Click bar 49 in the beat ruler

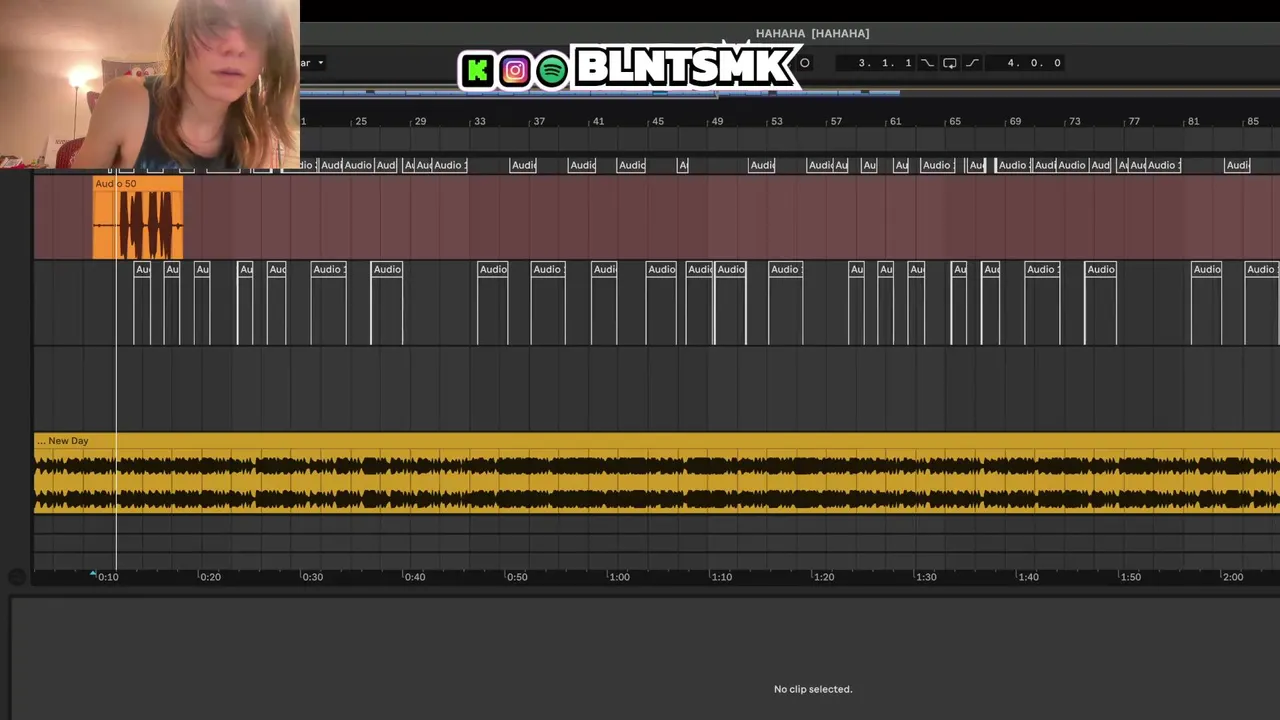click(717, 121)
